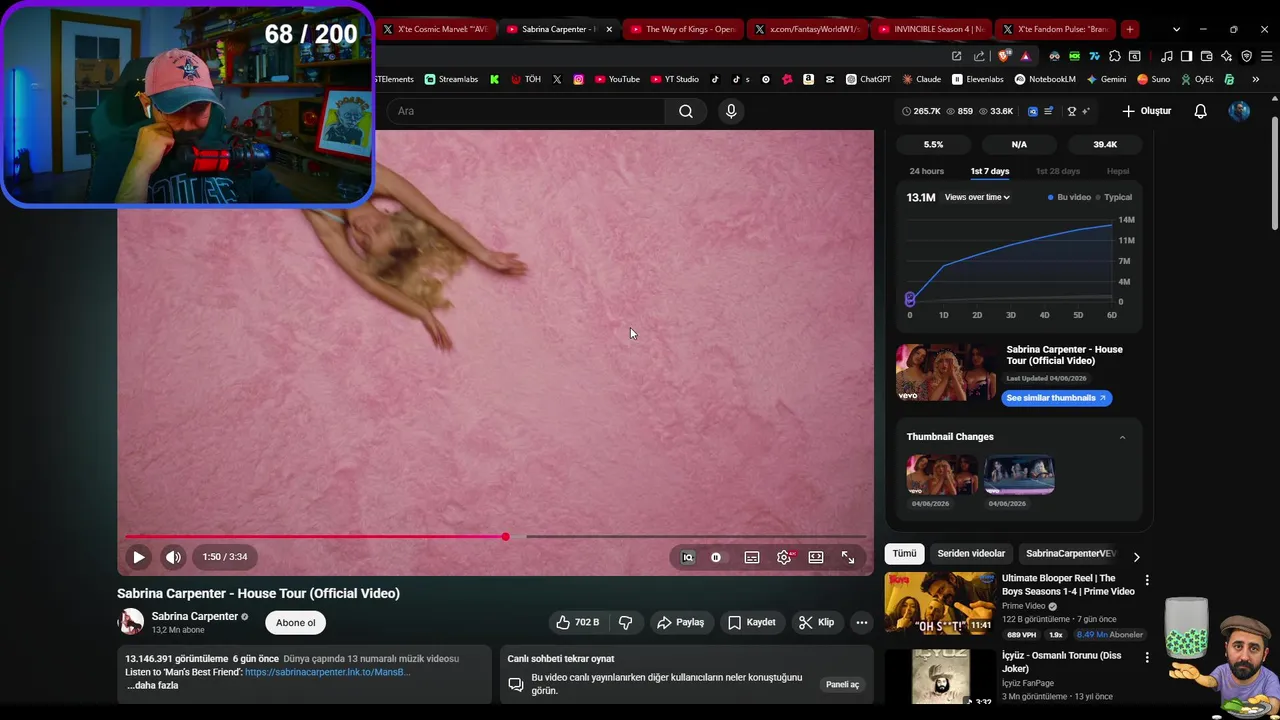The width and height of the screenshot is (1280, 720).
Task: Open the browser hamburger menu
Action: 1266,56
